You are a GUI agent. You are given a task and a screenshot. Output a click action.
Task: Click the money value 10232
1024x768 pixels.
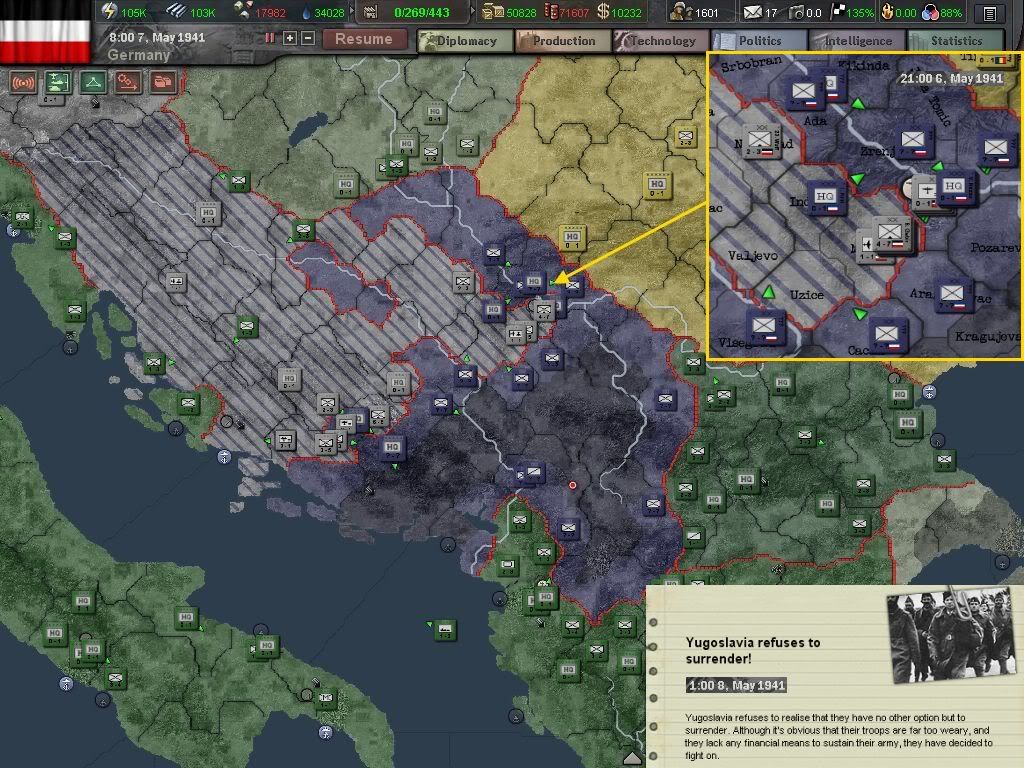click(x=627, y=12)
